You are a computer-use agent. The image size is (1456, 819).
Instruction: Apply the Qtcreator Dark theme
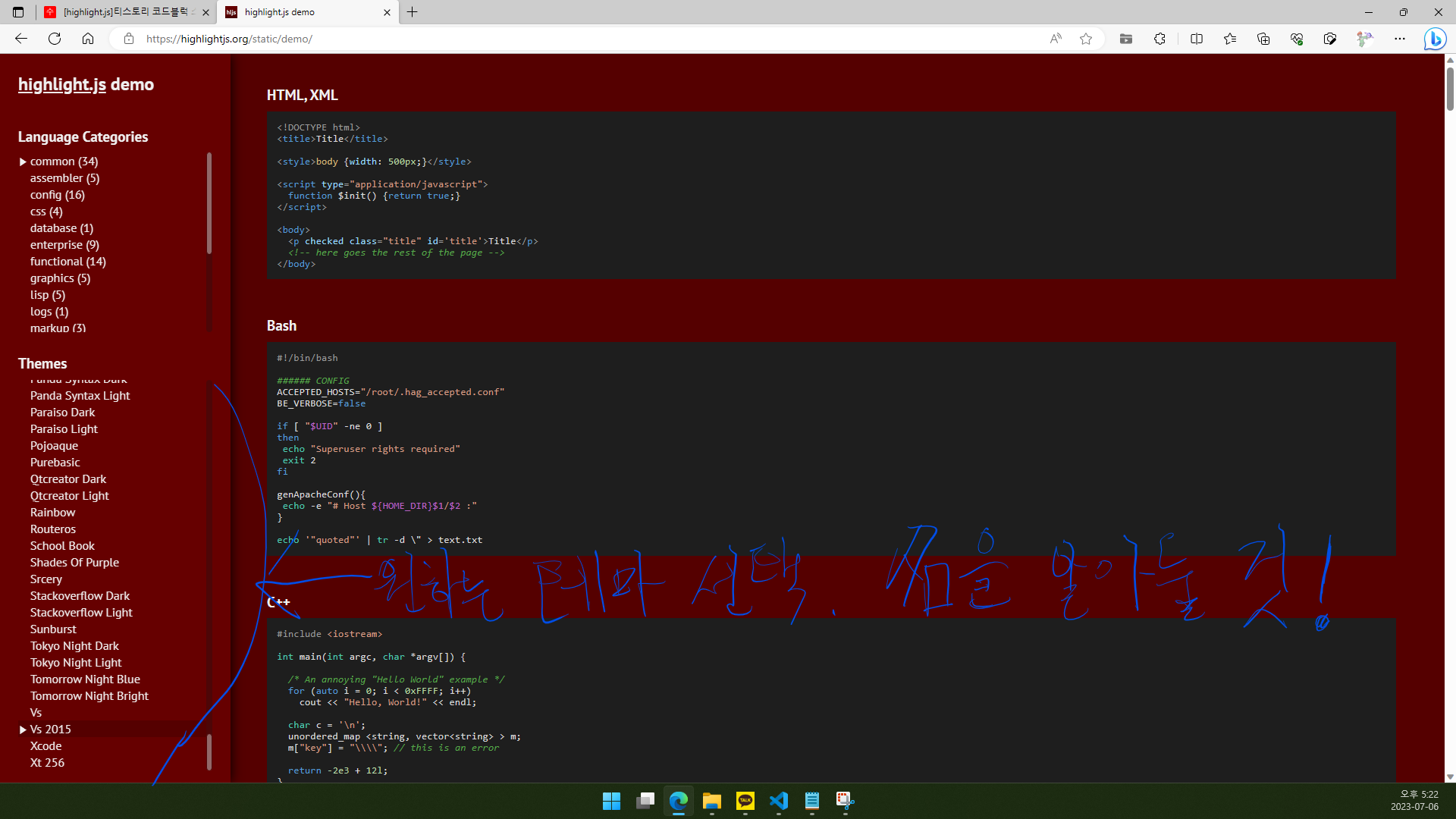click(x=68, y=479)
